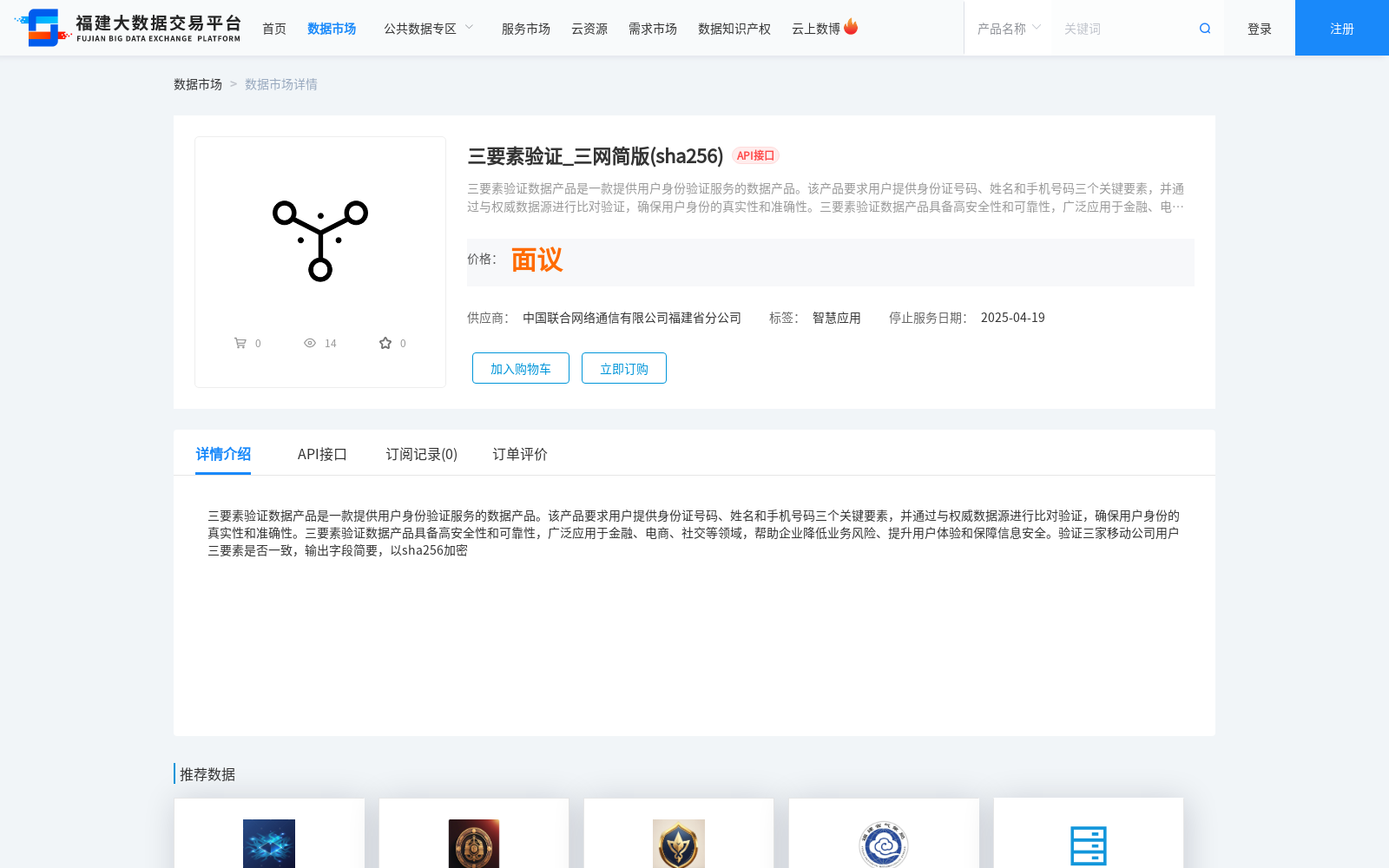
Task: Click the star favorite icon
Action: 385,343
